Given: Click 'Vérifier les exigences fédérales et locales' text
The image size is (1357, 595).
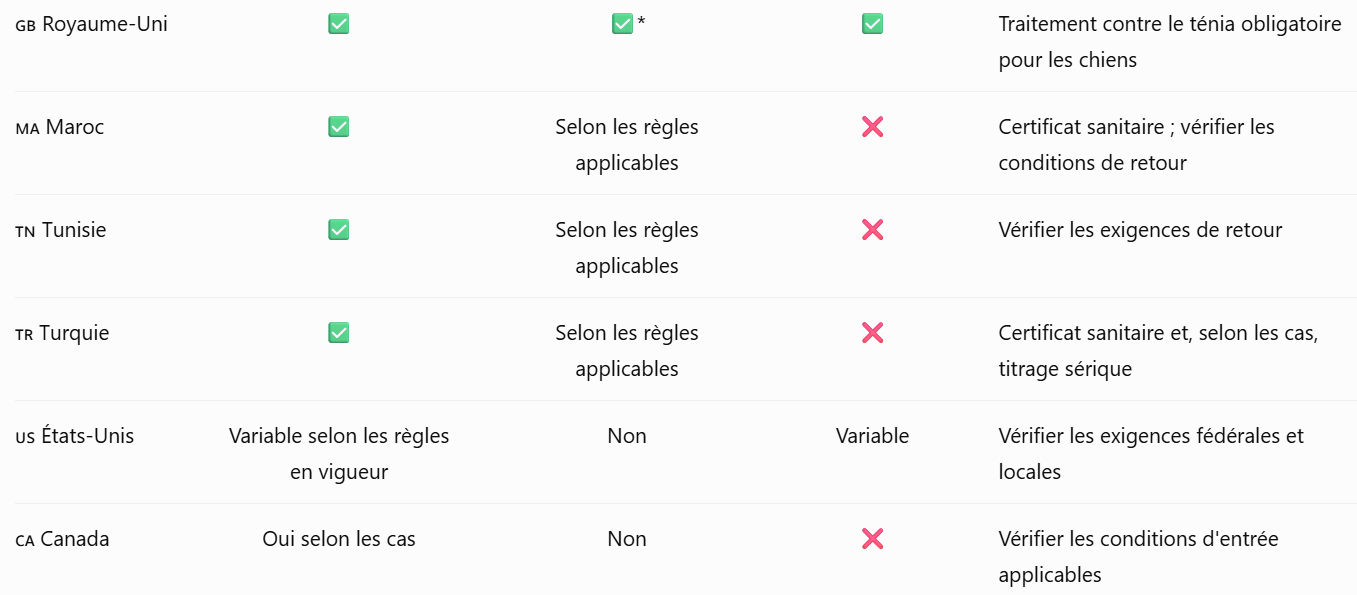Looking at the screenshot, I should click(1151, 454).
